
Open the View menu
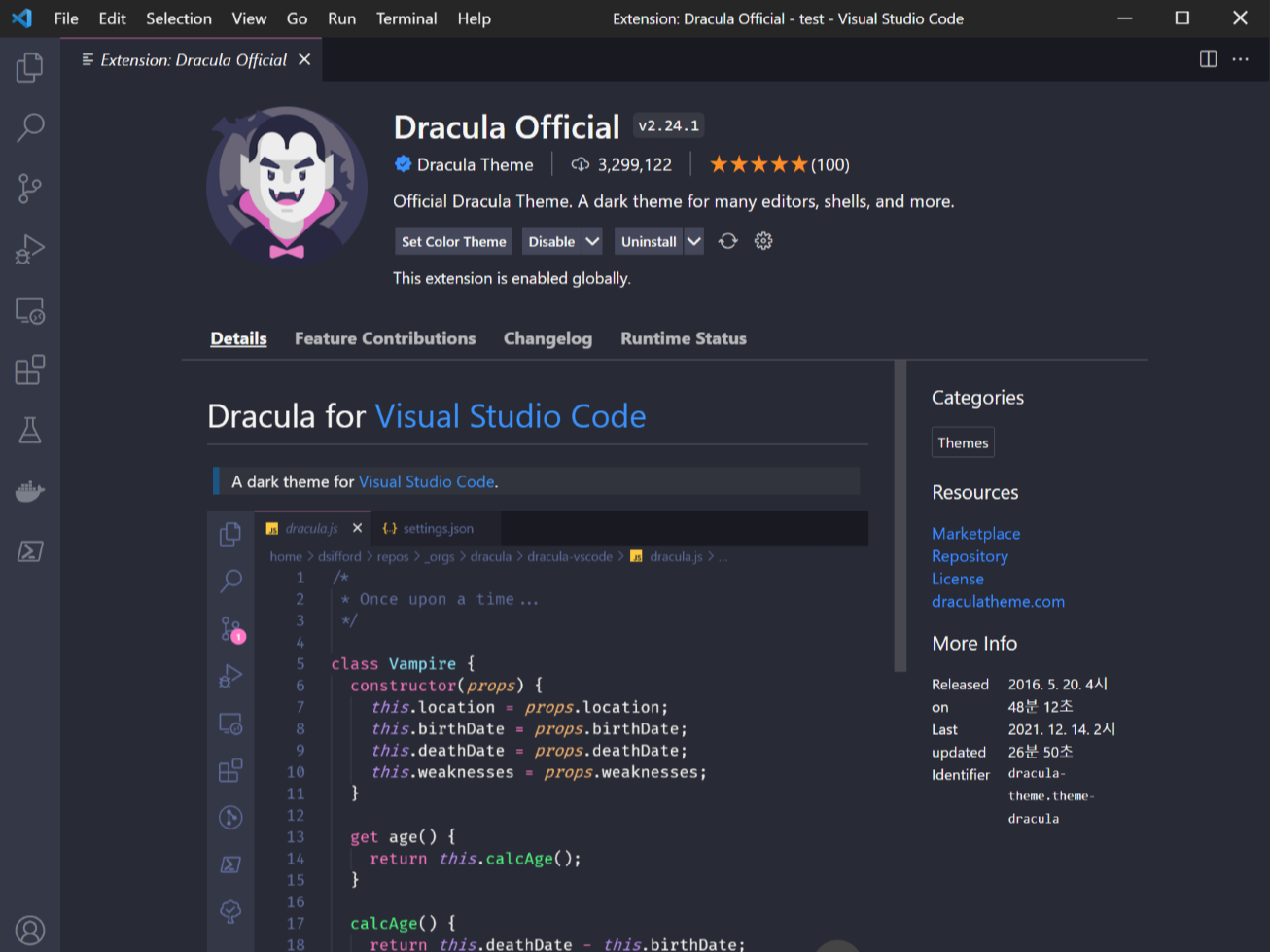pos(249,18)
